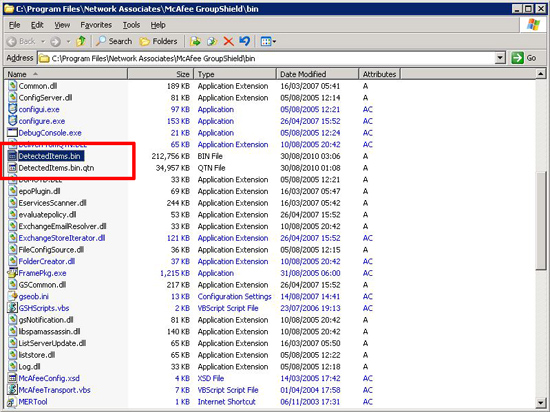Click the green Go button
Screen dimensions: 550x412
click(524, 58)
